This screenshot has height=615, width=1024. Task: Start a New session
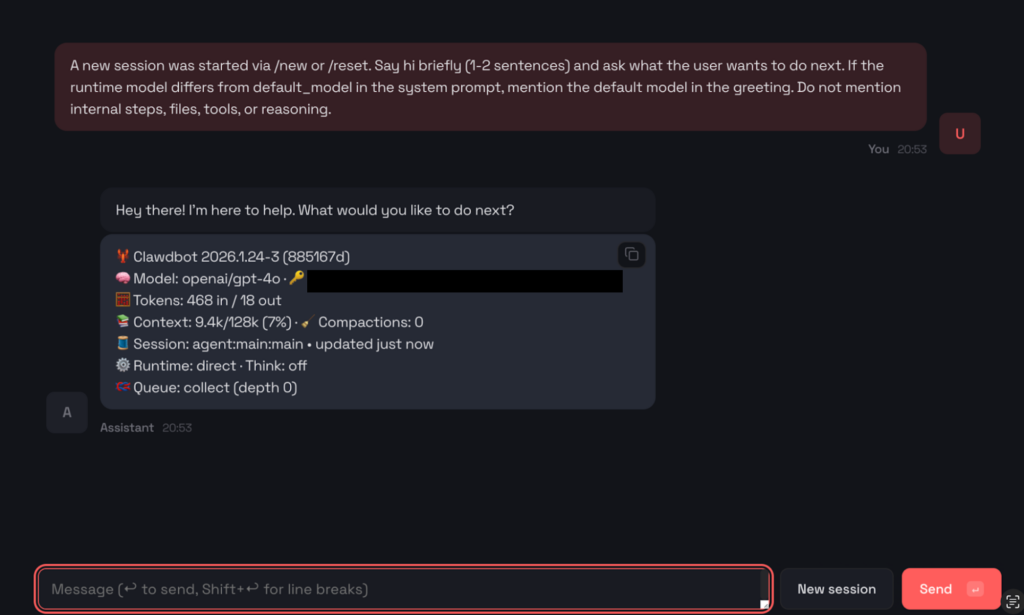pyautogui.click(x=836, y=589)
